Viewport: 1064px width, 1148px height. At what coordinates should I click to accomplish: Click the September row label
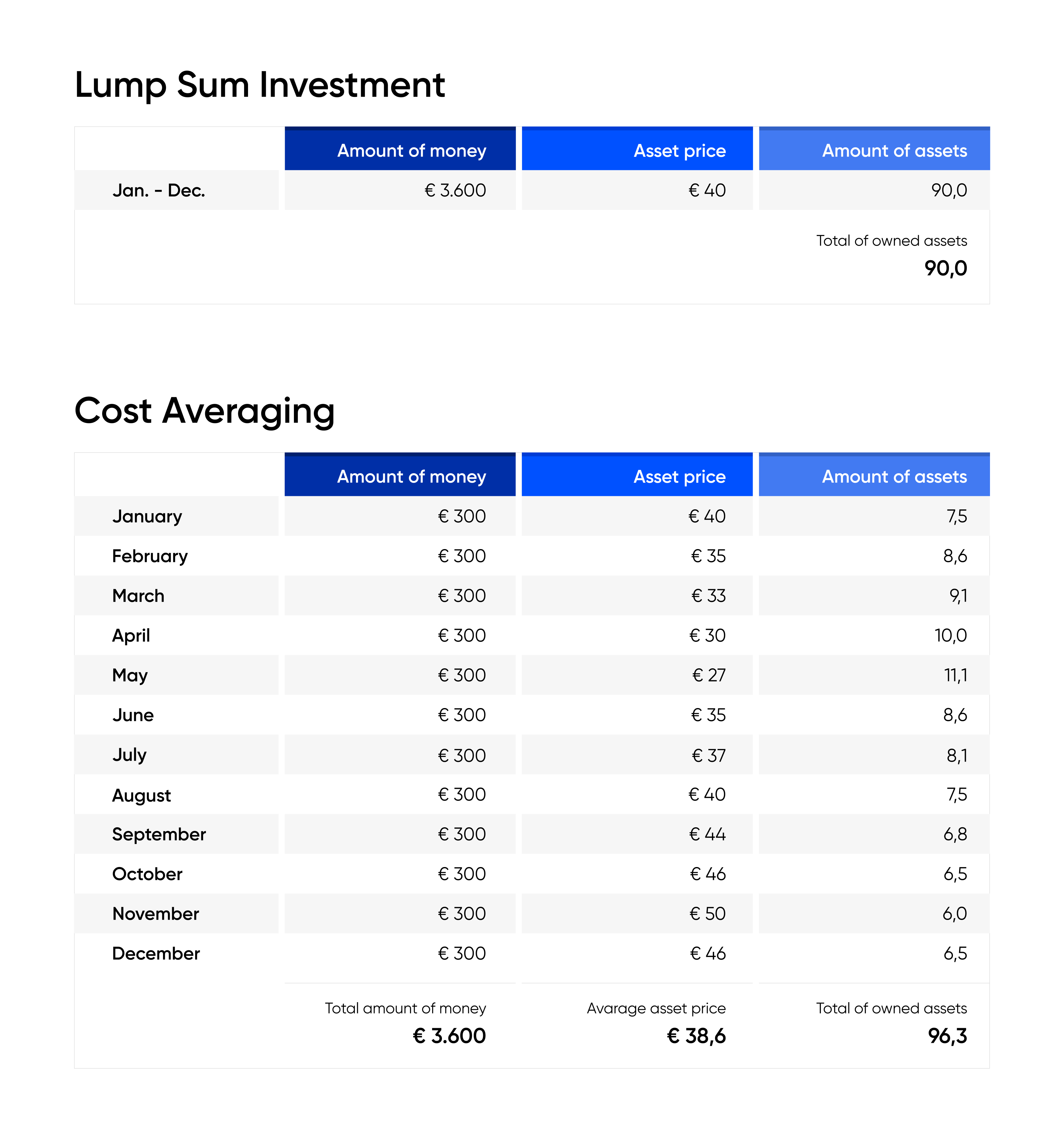159,834
